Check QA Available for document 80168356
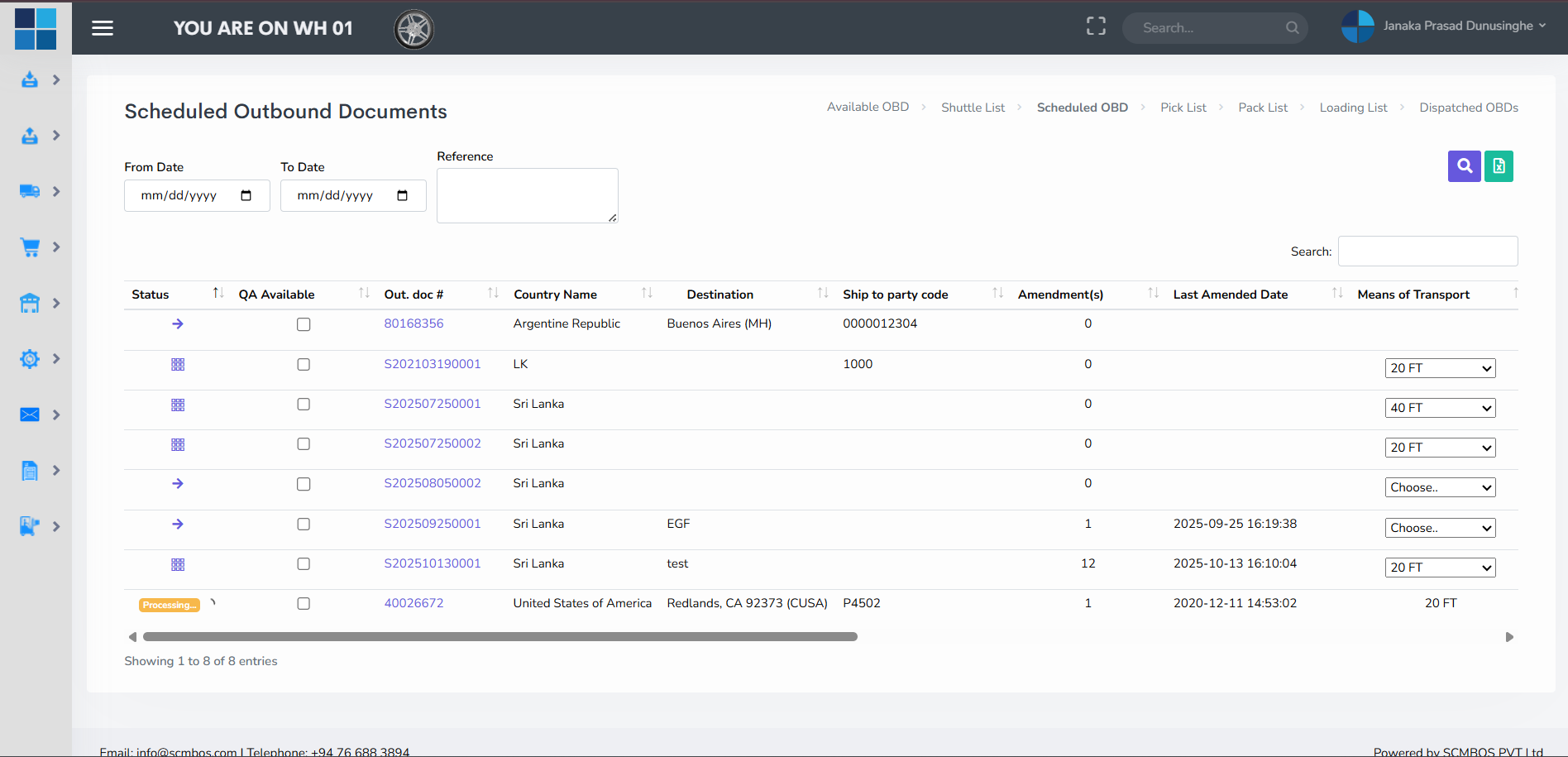The image size is (1568, 757). pos(304,324)
